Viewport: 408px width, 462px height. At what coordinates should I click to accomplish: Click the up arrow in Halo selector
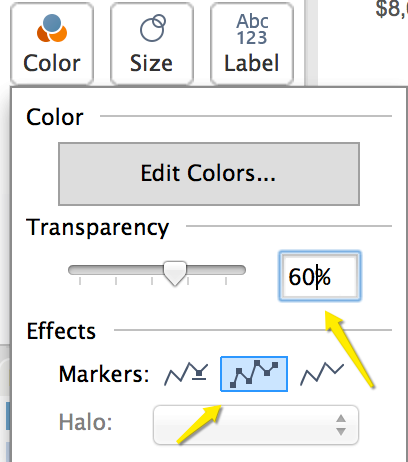click(x=341, y=418)
